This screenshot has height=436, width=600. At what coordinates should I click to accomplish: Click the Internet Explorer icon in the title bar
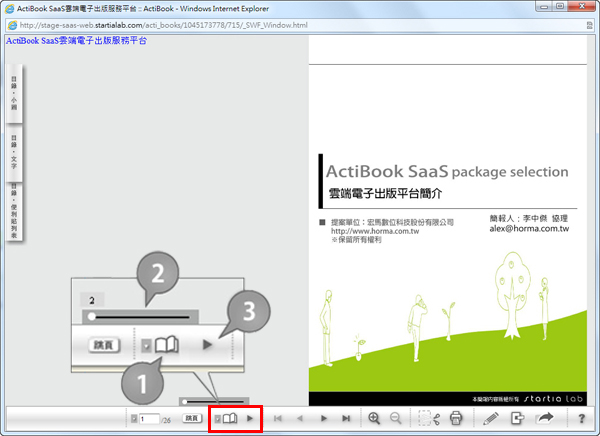pyautogui.click(x=9, y=8)
